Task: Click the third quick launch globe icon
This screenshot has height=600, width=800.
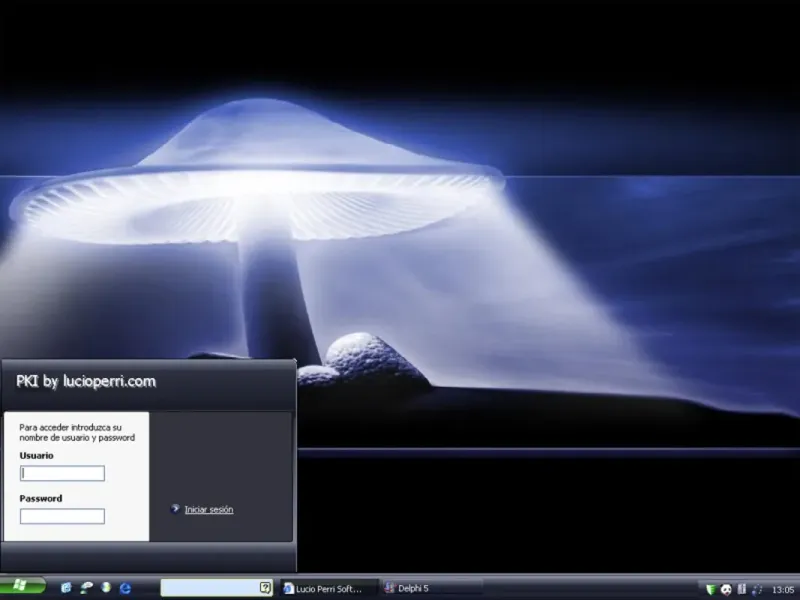Action: coord(106,588)
